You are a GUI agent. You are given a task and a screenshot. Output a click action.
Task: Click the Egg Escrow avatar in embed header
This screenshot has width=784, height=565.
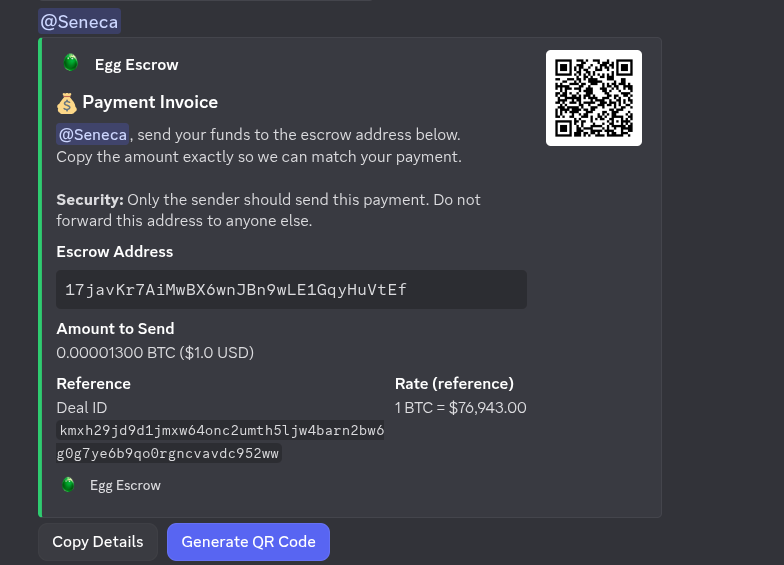(70, 64)
